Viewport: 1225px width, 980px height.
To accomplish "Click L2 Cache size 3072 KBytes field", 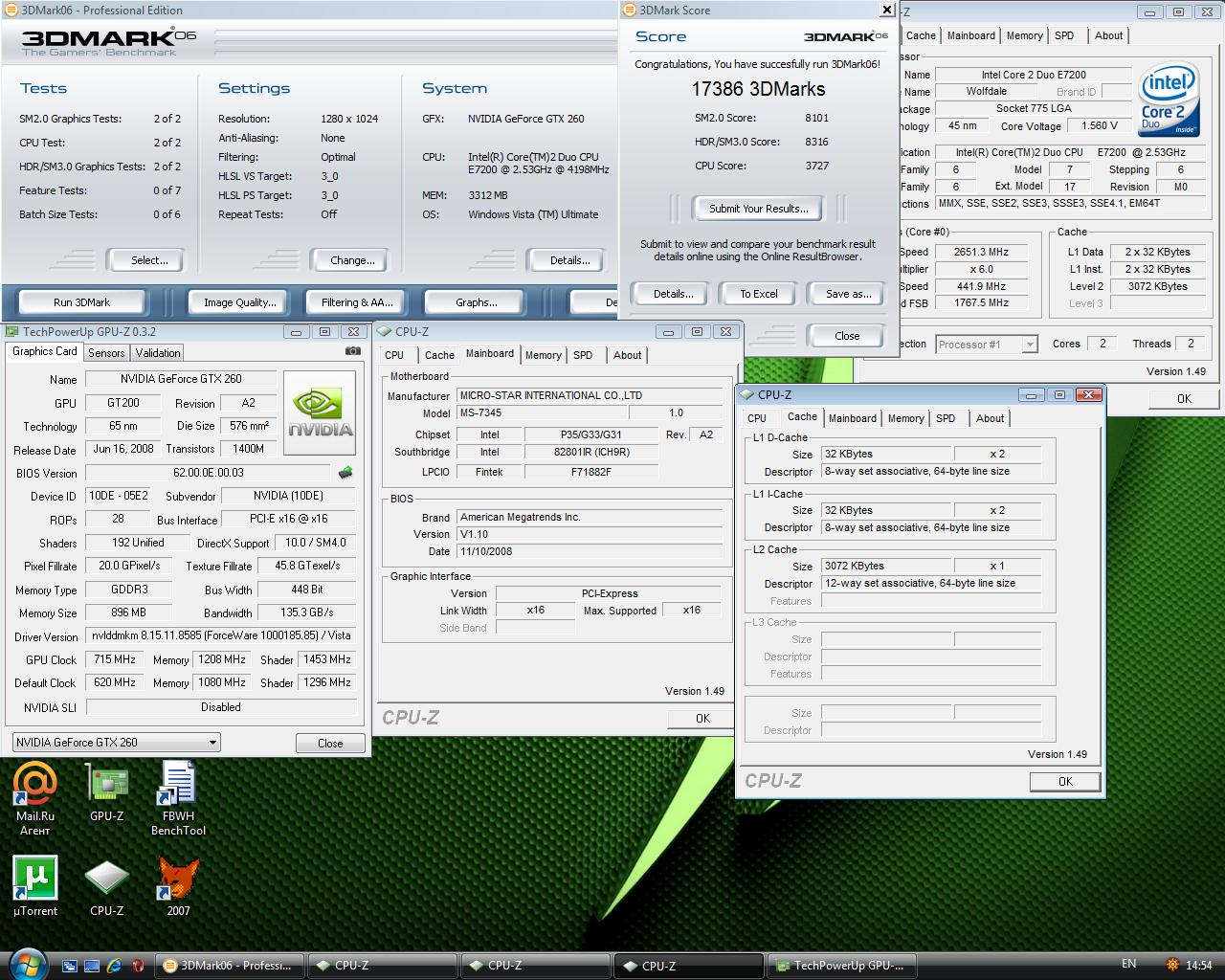I will click(x=886, y=567).
